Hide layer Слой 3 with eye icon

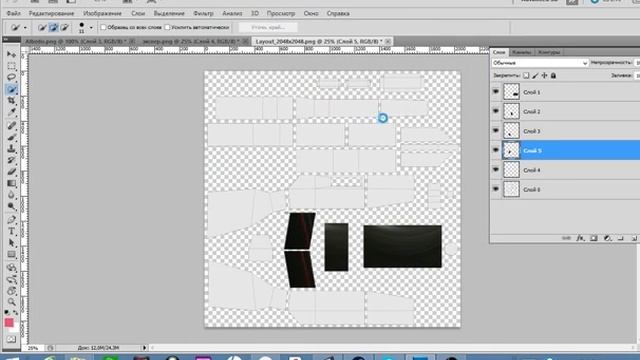pyautogui.click(x=496, y=131)
